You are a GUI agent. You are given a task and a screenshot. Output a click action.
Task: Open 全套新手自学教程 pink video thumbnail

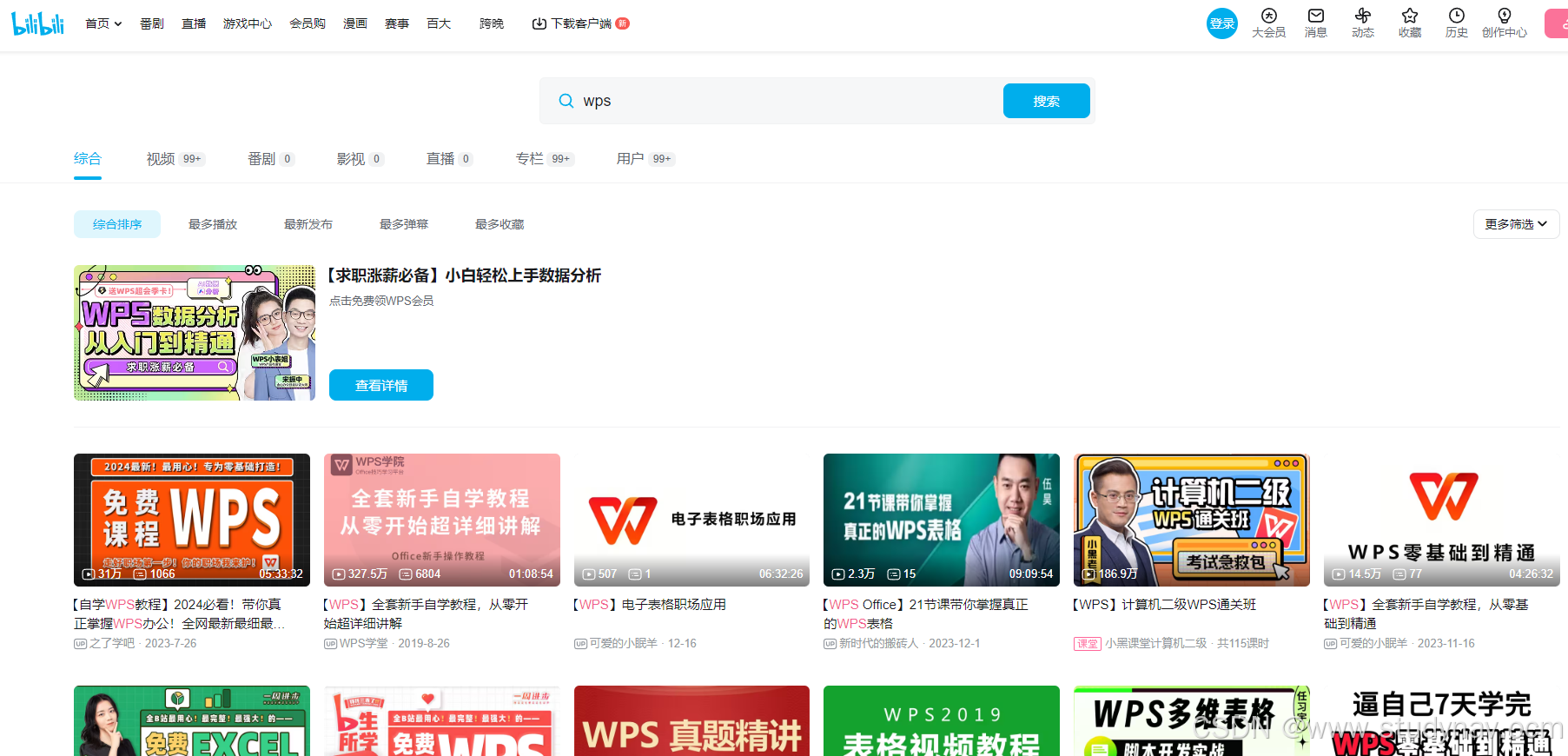(x=442, y=520)
